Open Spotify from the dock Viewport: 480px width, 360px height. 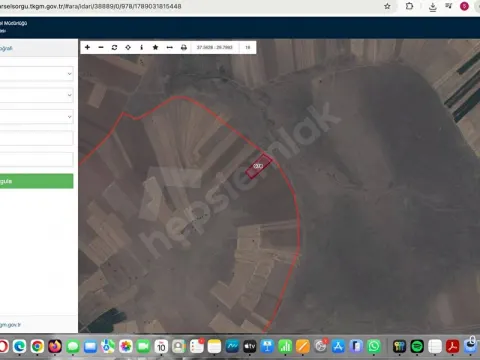click(x=417, y=347)
